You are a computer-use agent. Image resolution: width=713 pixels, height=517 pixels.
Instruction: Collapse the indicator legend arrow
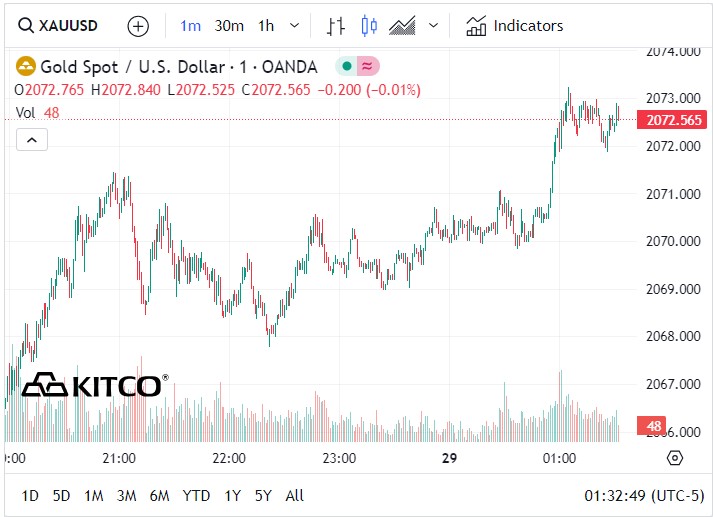(31, 140)
